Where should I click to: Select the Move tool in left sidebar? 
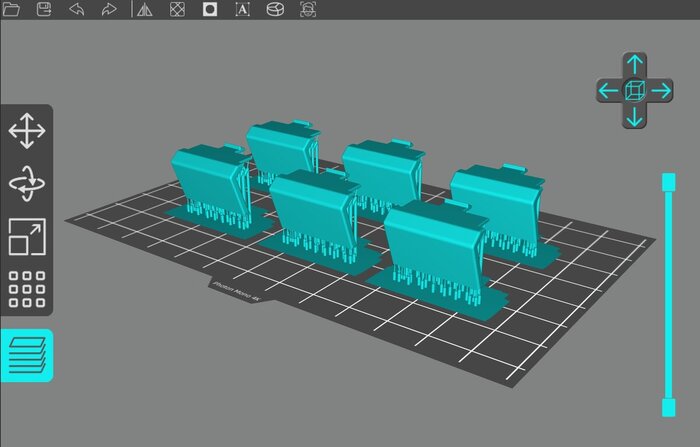coord(26,131)
